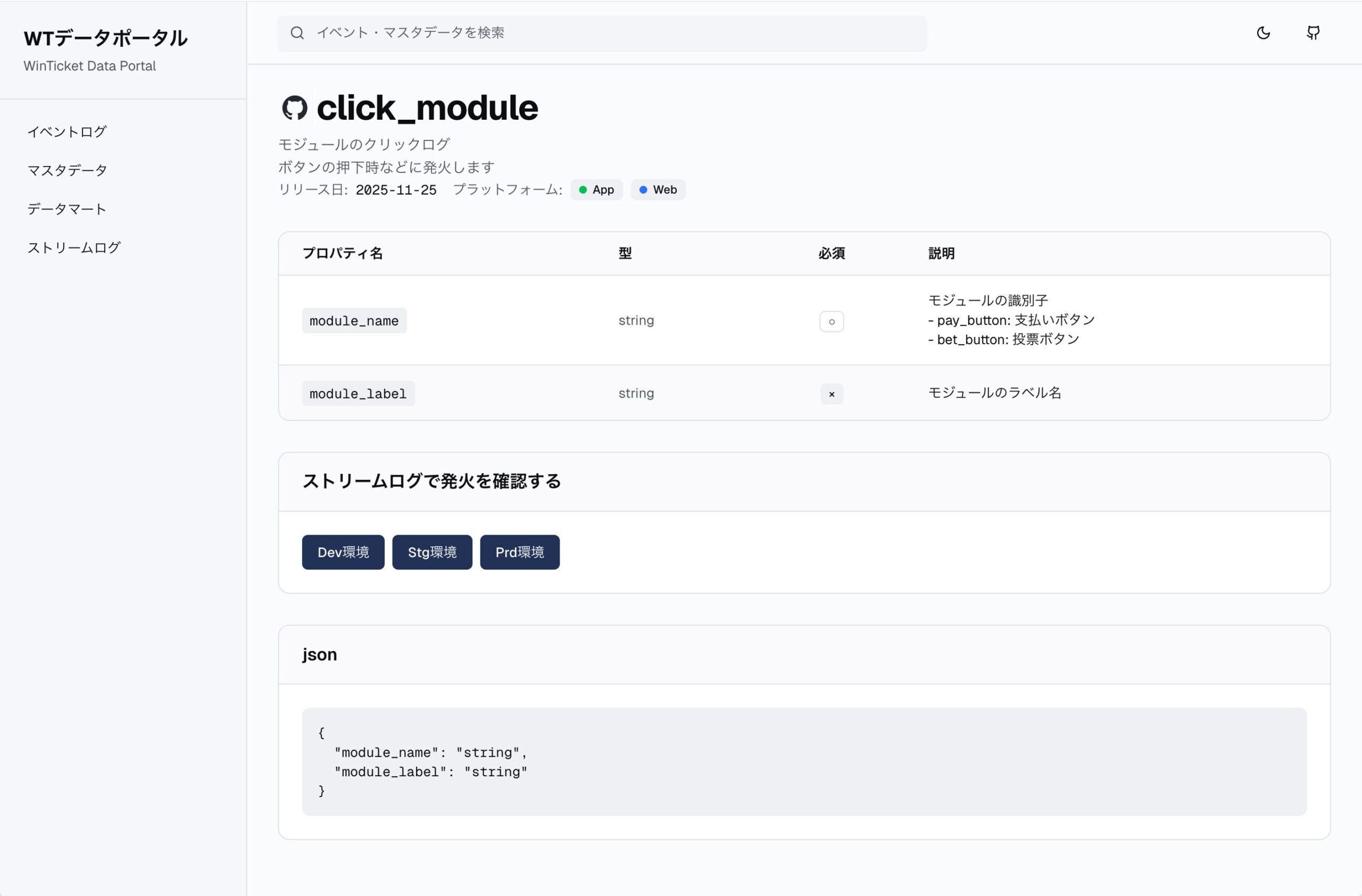Screen dimensions: 1362x896
Task: Click the Dev環境 button
Action: 343,552
